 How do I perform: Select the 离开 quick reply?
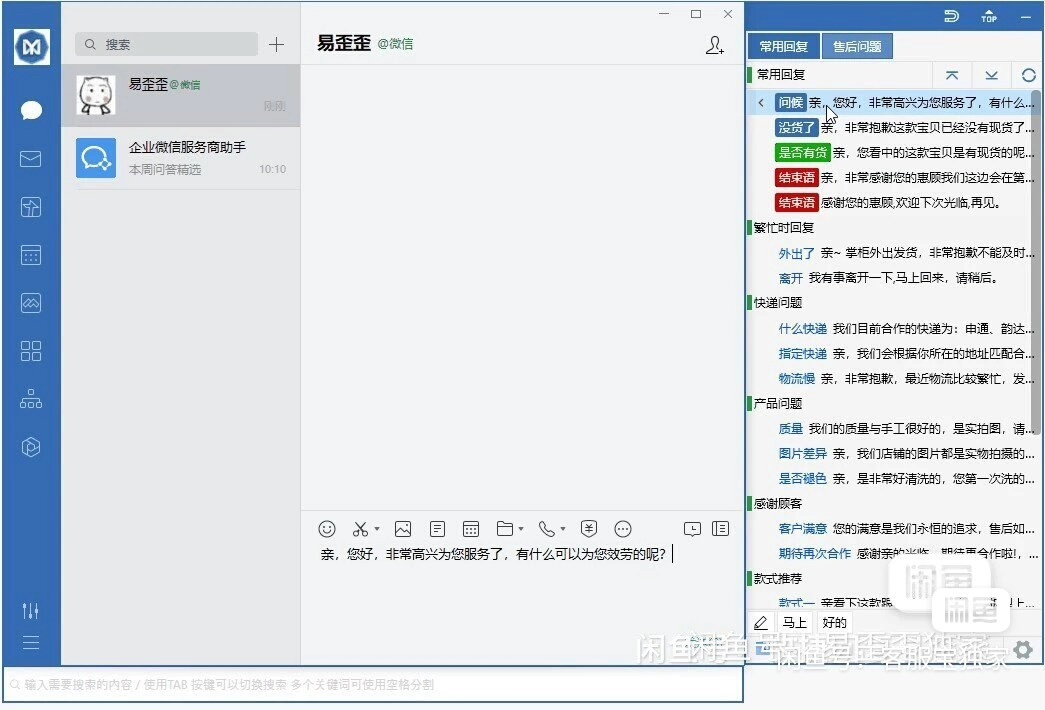click(890, 278)
